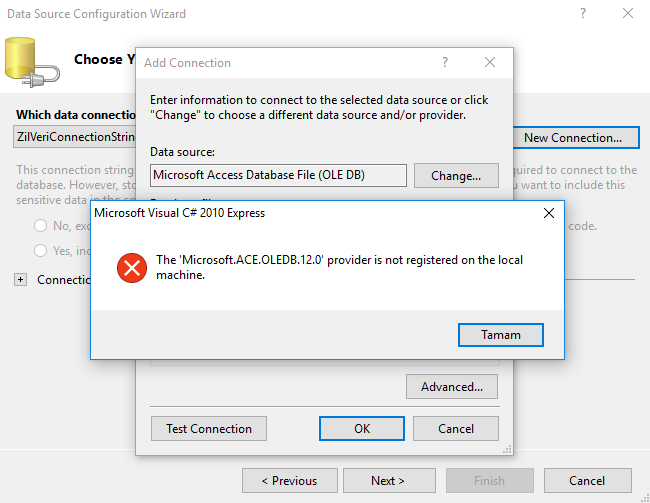Click the resize grip of Add Connection dialog
650x503 pixels.
pyautogui.click(x=507, y=450)
